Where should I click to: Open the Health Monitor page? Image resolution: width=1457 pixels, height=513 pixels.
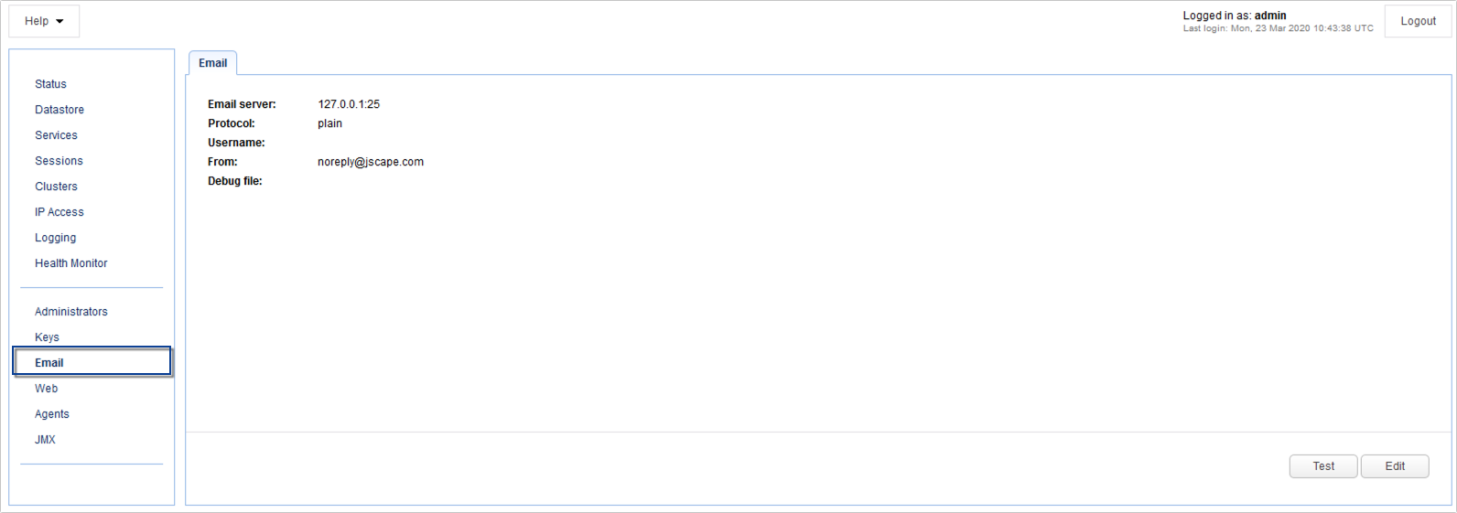(x=71, y=263)
